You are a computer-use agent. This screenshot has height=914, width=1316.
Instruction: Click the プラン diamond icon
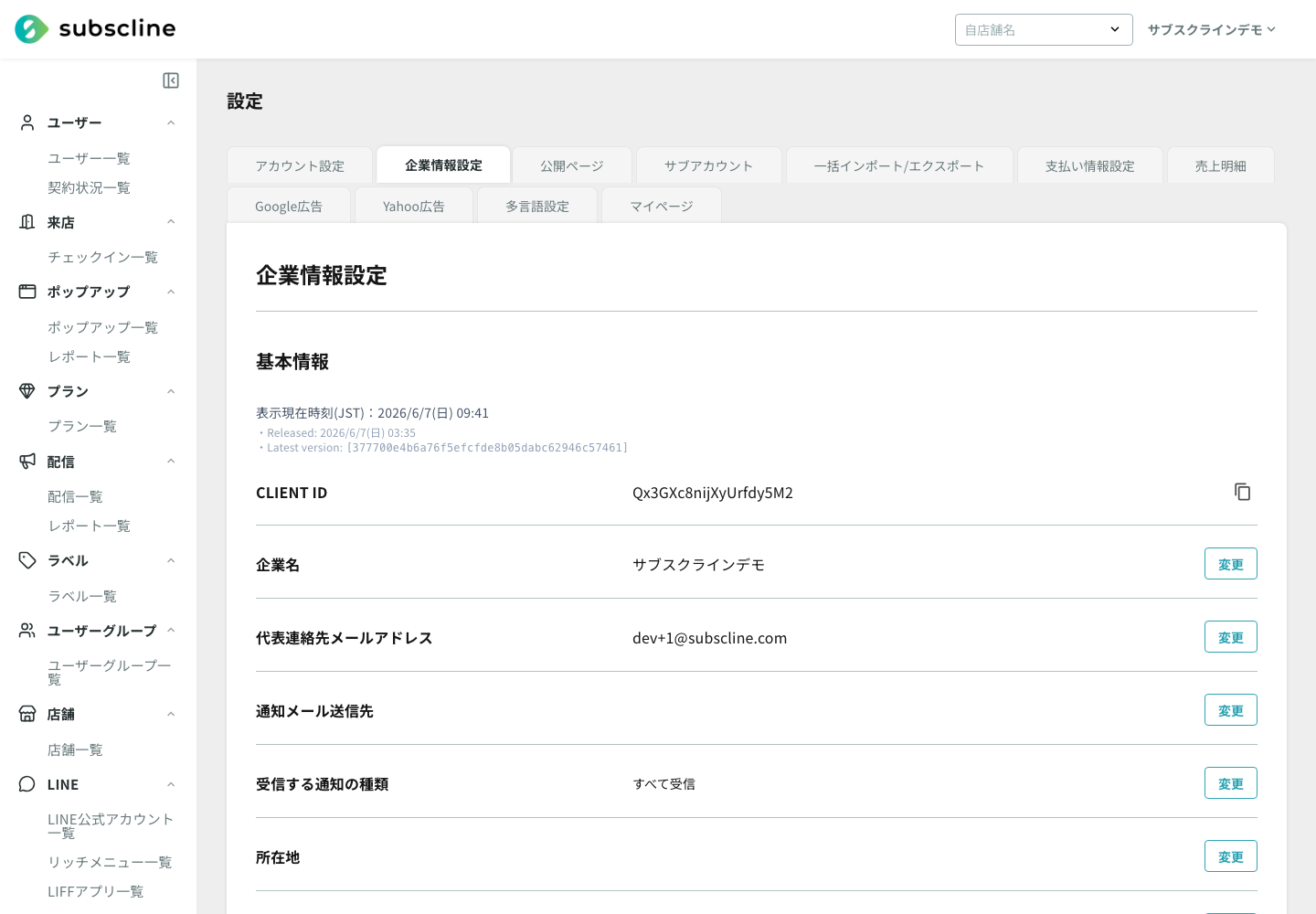point(27,391)
